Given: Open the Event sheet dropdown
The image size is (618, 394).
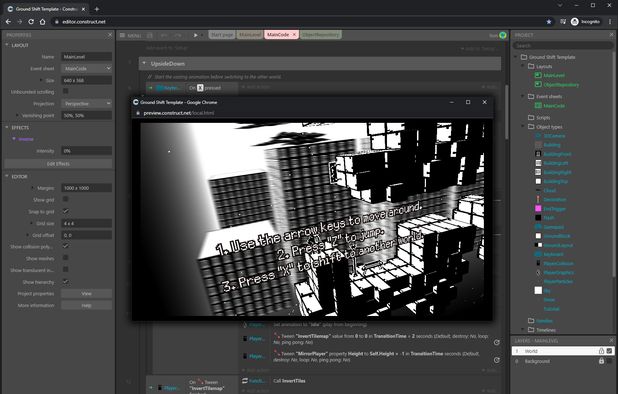Looking at the screenshot, I should pyautogui.click(x=87, y=68).
